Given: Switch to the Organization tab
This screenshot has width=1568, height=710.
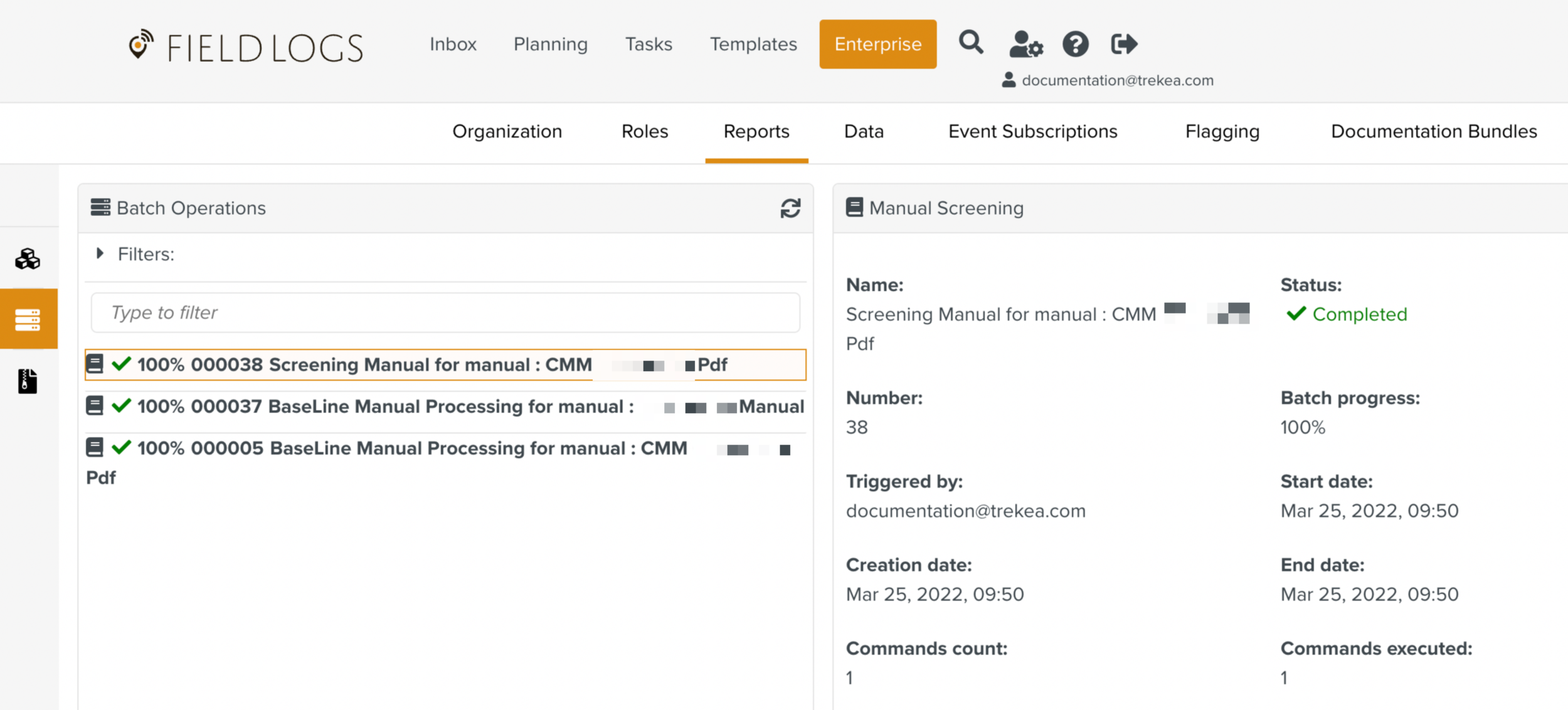Looking at the screenshot, I should coord(507,132).
